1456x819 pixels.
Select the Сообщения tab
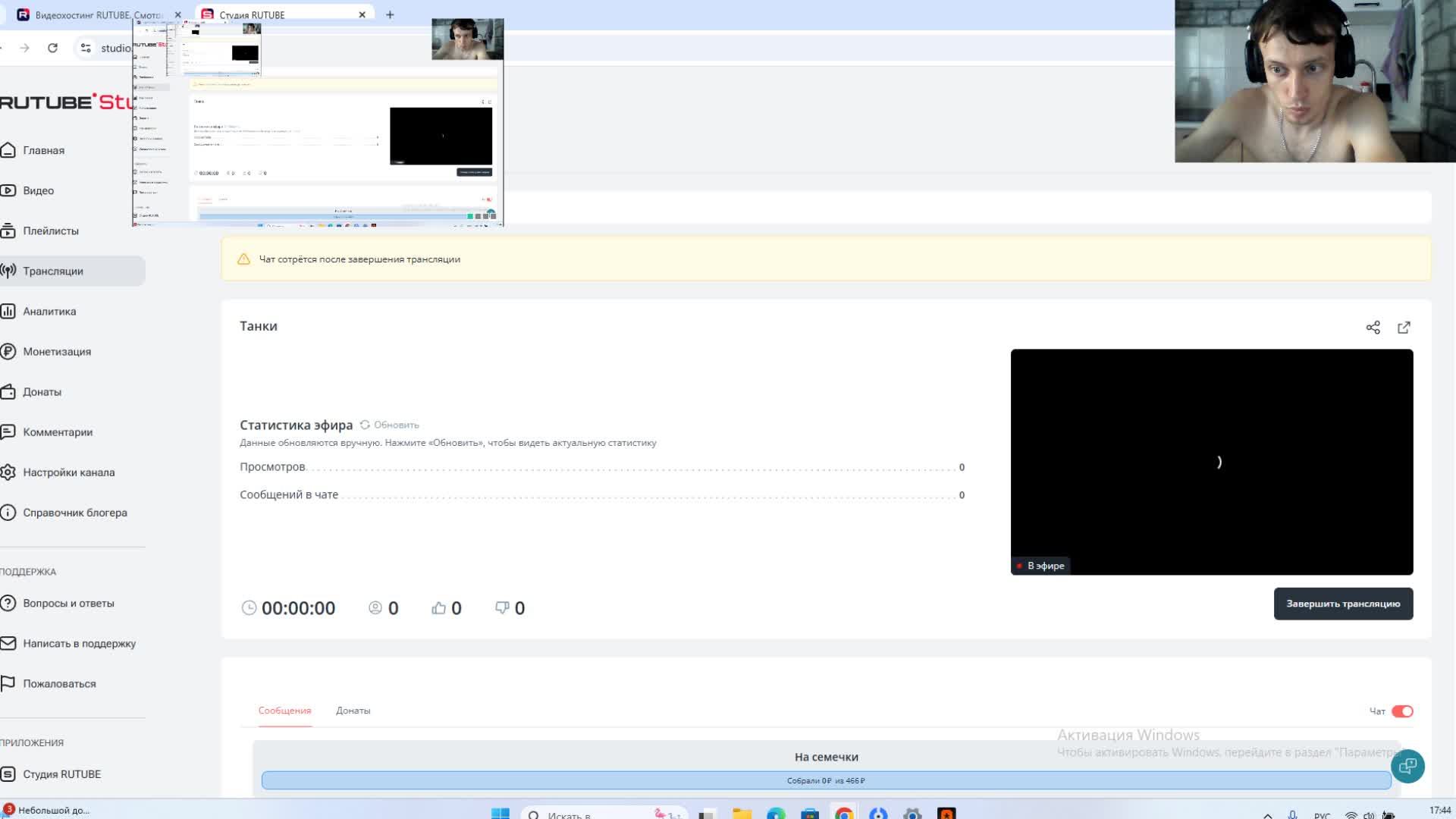point(284,711)
